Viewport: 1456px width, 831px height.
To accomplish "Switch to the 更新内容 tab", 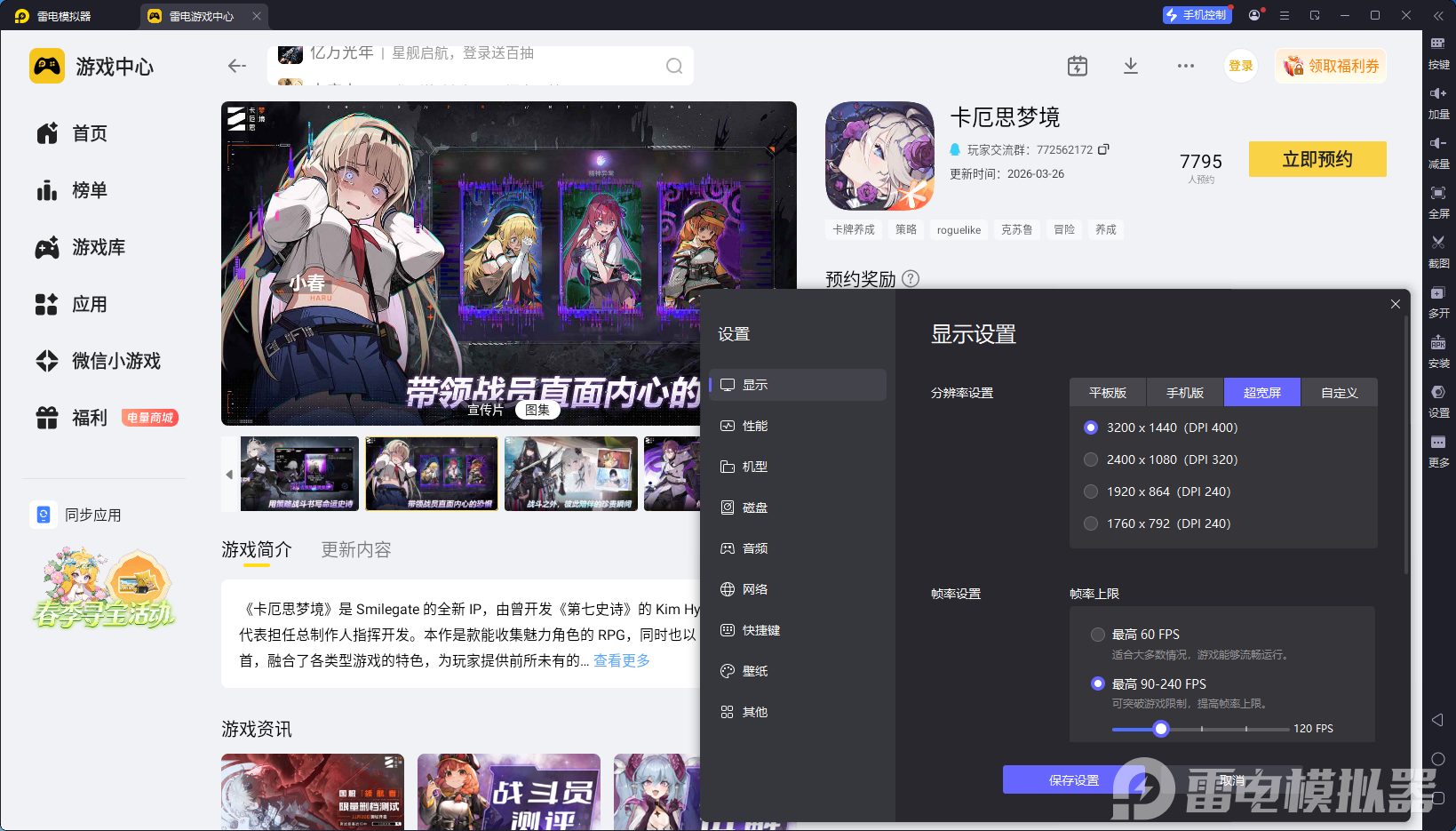I will (x=356, y=550).
